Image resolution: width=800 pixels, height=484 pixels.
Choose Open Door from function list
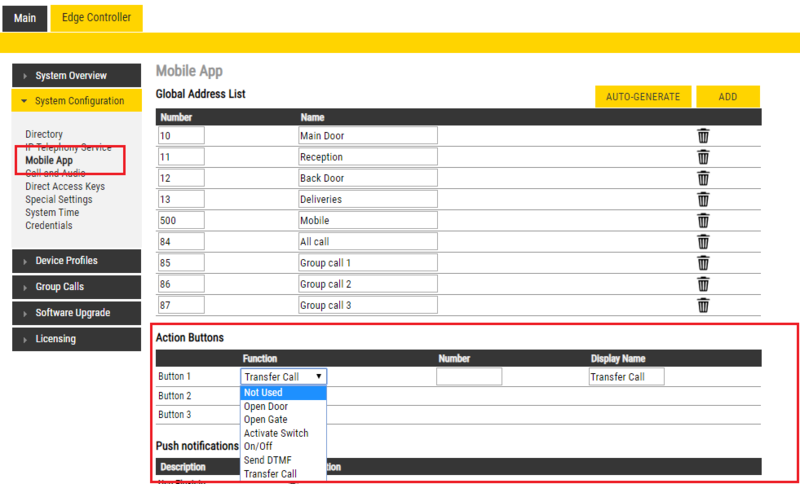(266, 407)
